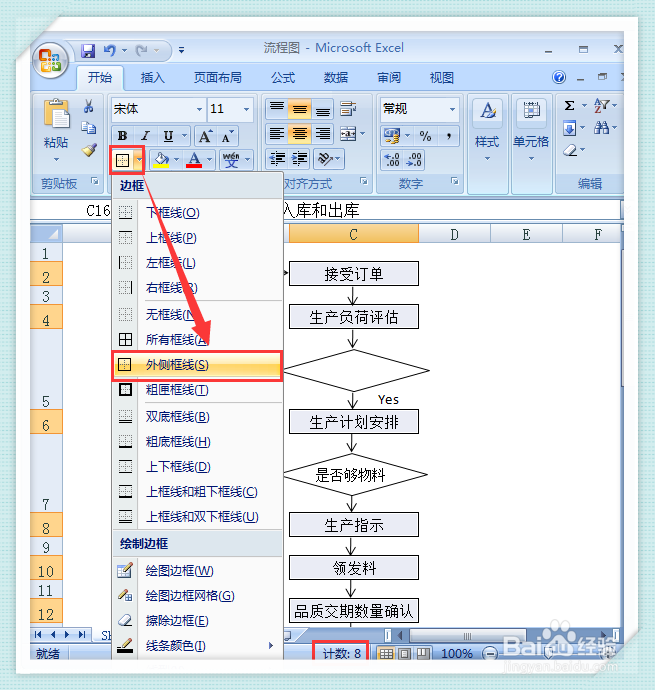The image size is (655, 690).
Task: Apply accounting currency format icon
Action: (x=392, y=136)
